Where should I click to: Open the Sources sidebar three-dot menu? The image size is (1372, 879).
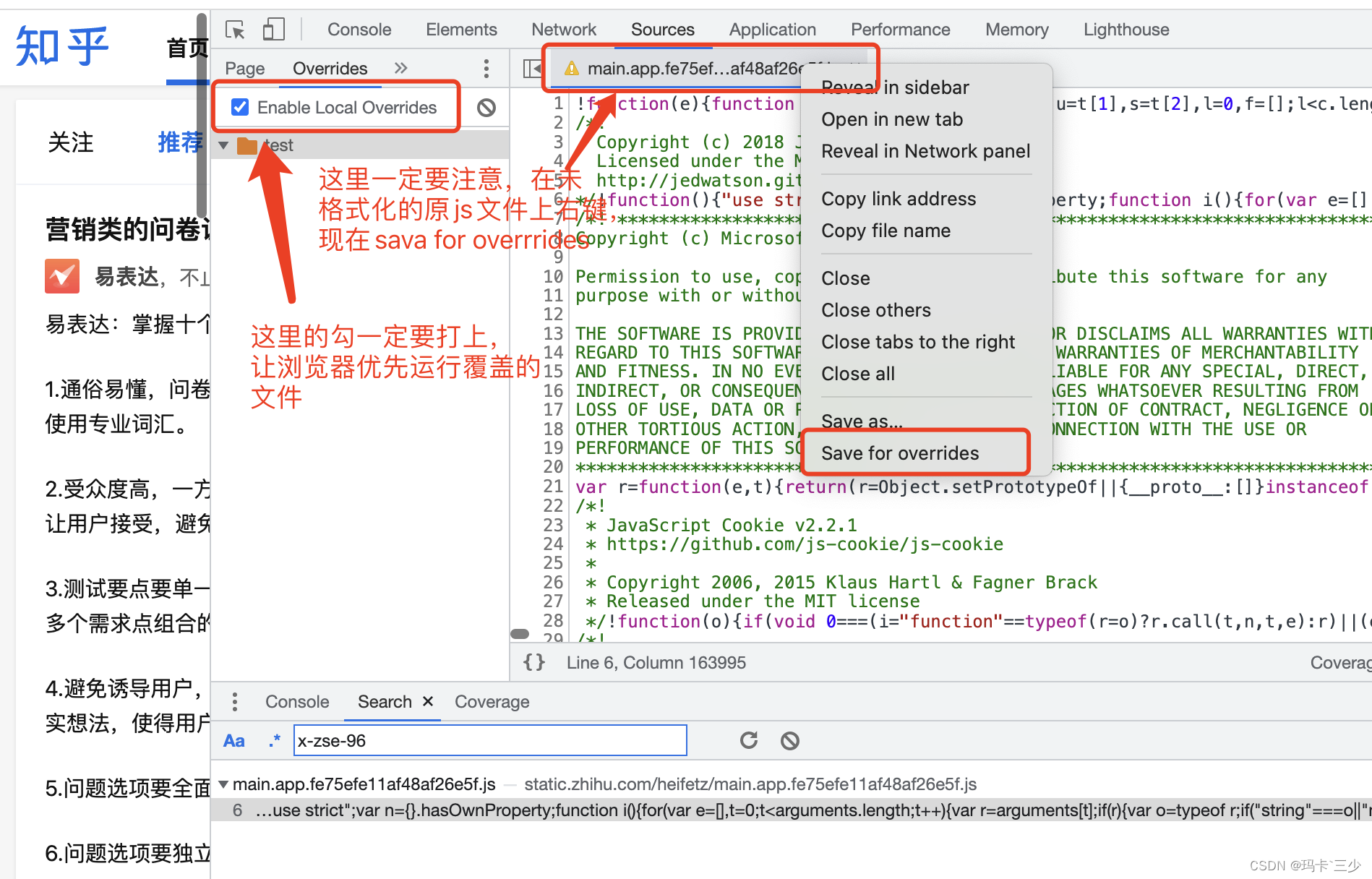486,69
